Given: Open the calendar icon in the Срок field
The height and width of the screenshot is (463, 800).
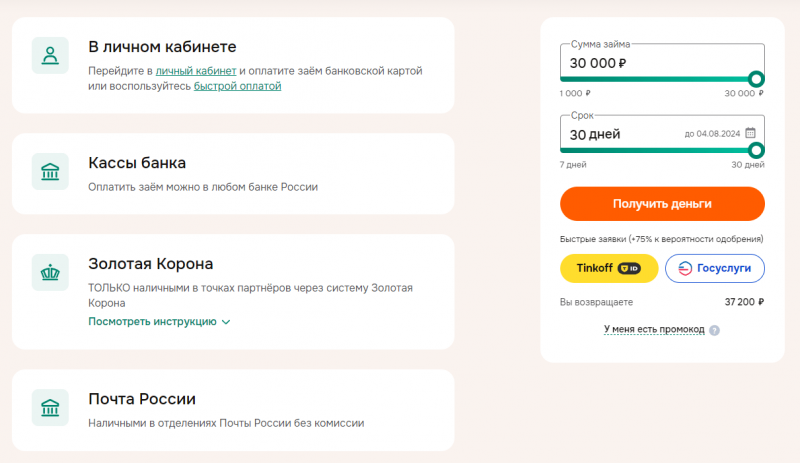Looking at the screenshot, I should point(750,133).
